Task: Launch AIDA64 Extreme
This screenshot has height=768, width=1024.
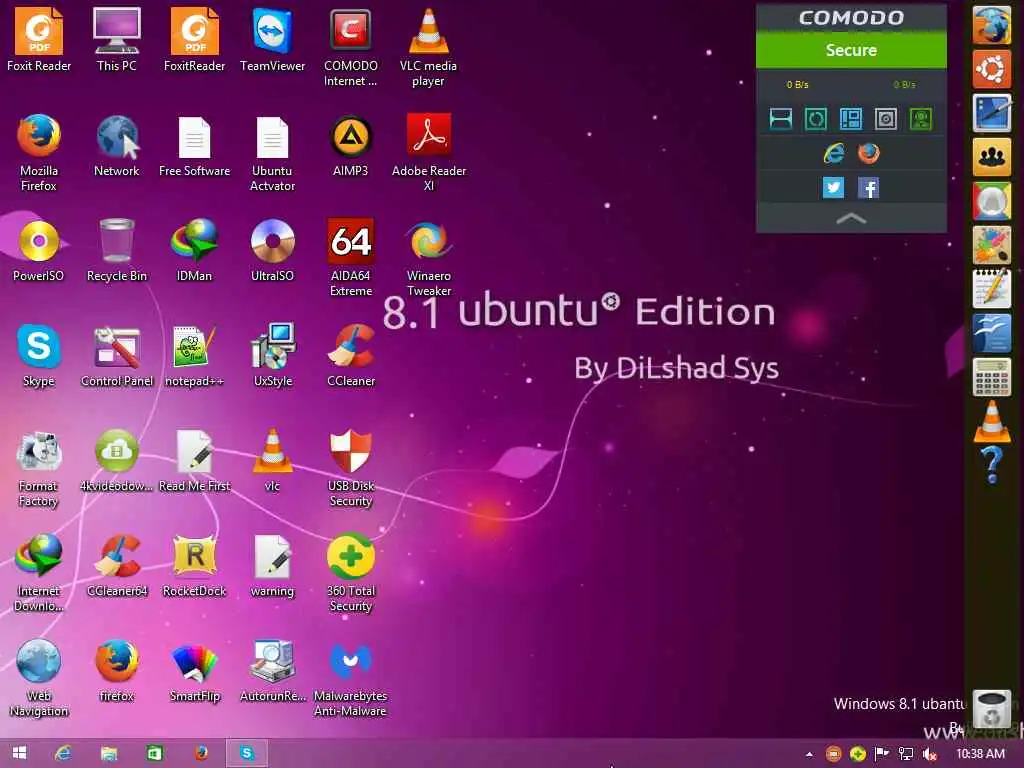Action: click(351, 257)
